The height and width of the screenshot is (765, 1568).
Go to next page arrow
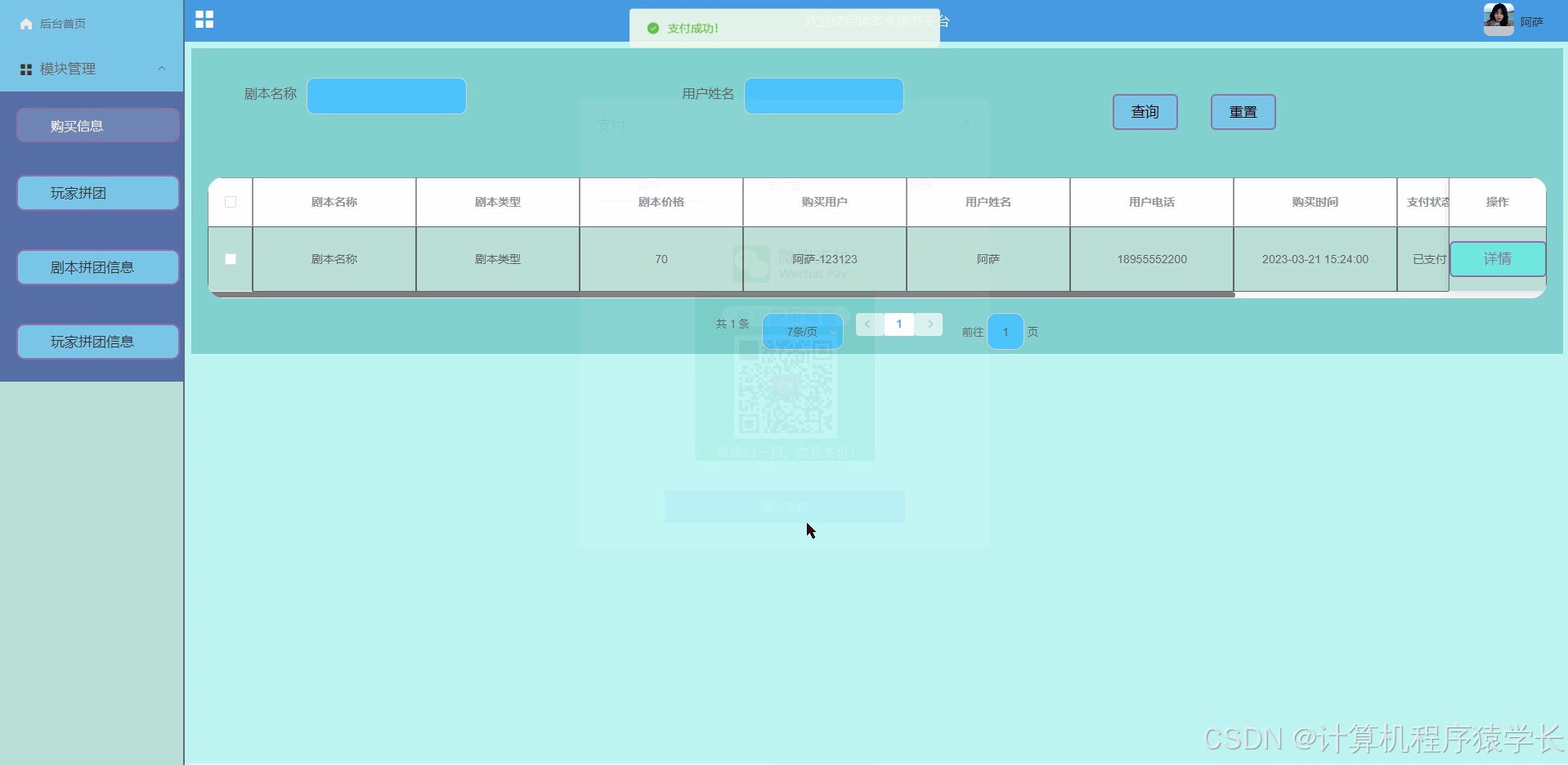point(930,324)
